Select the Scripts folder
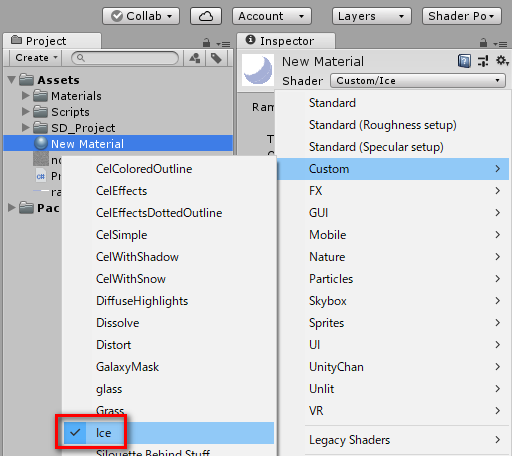 tap(61, 112)
